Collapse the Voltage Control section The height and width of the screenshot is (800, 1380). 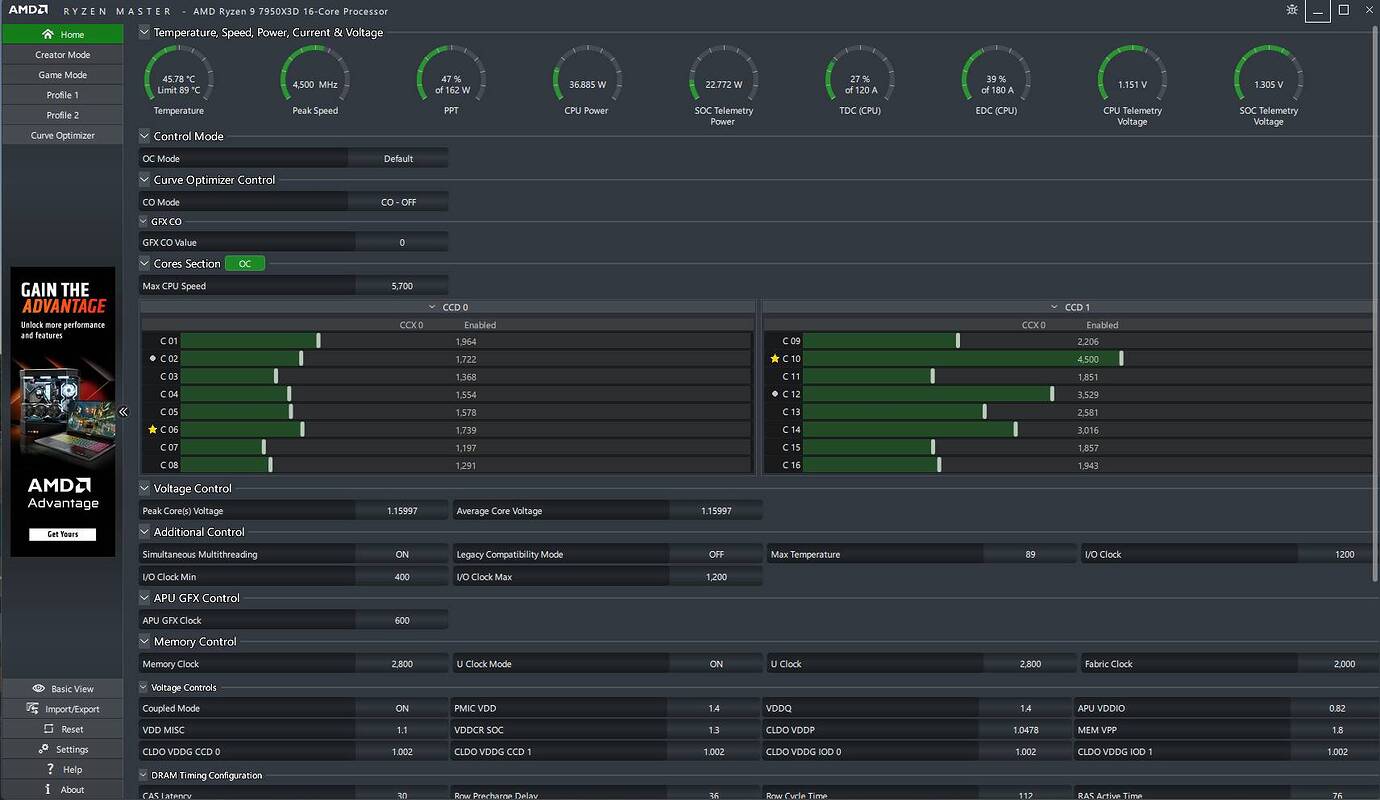click(x=145, y=489)
